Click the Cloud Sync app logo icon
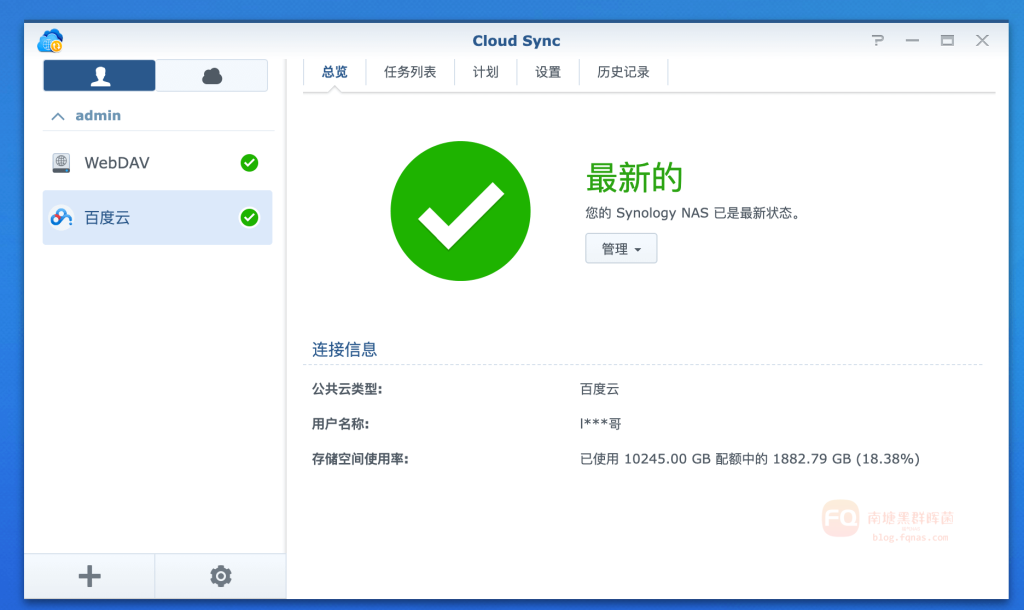This screenshot has width=1024, height=610. point(50,41)
